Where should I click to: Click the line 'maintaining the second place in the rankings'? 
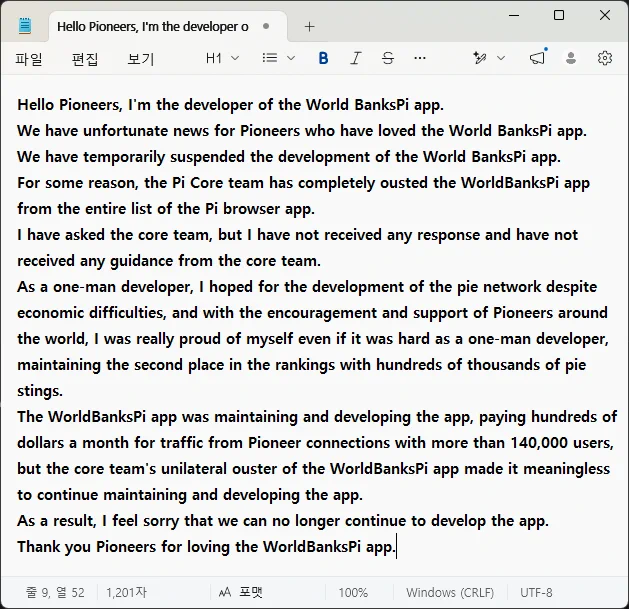pyautogui.click(x=302, y=365)
